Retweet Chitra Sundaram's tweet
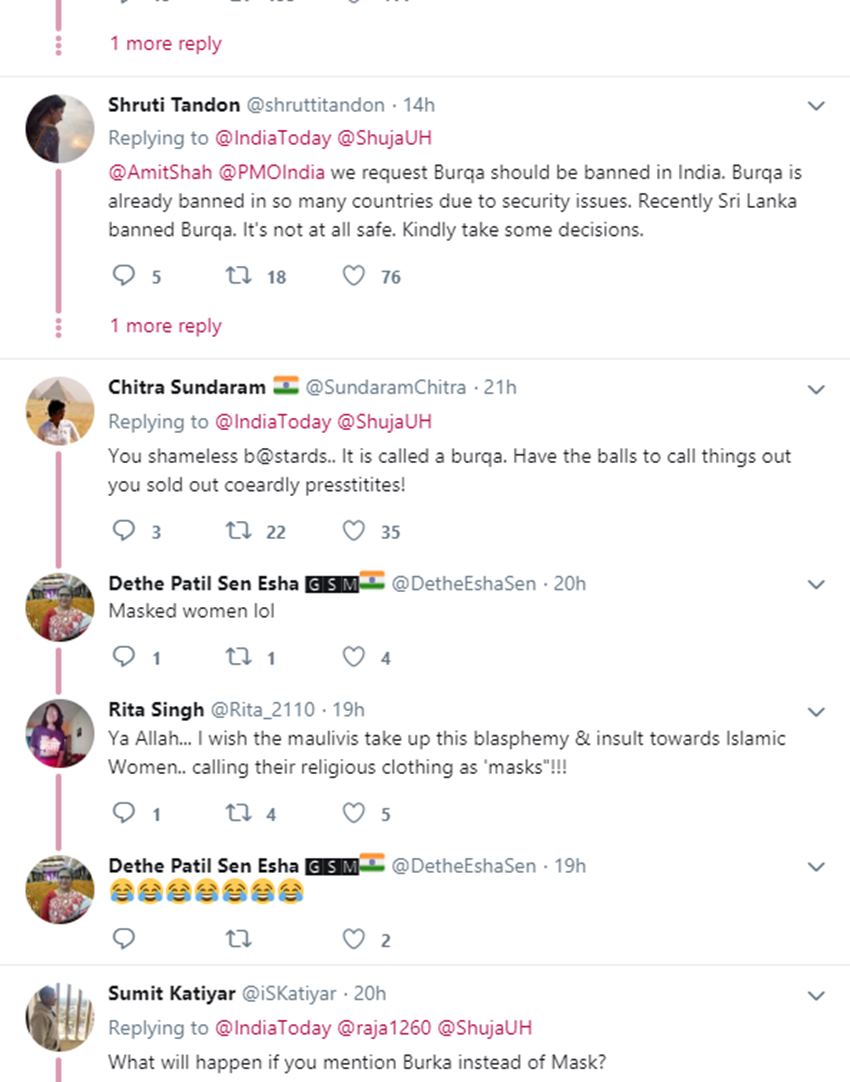850x1082 pixels. point(238,531)
